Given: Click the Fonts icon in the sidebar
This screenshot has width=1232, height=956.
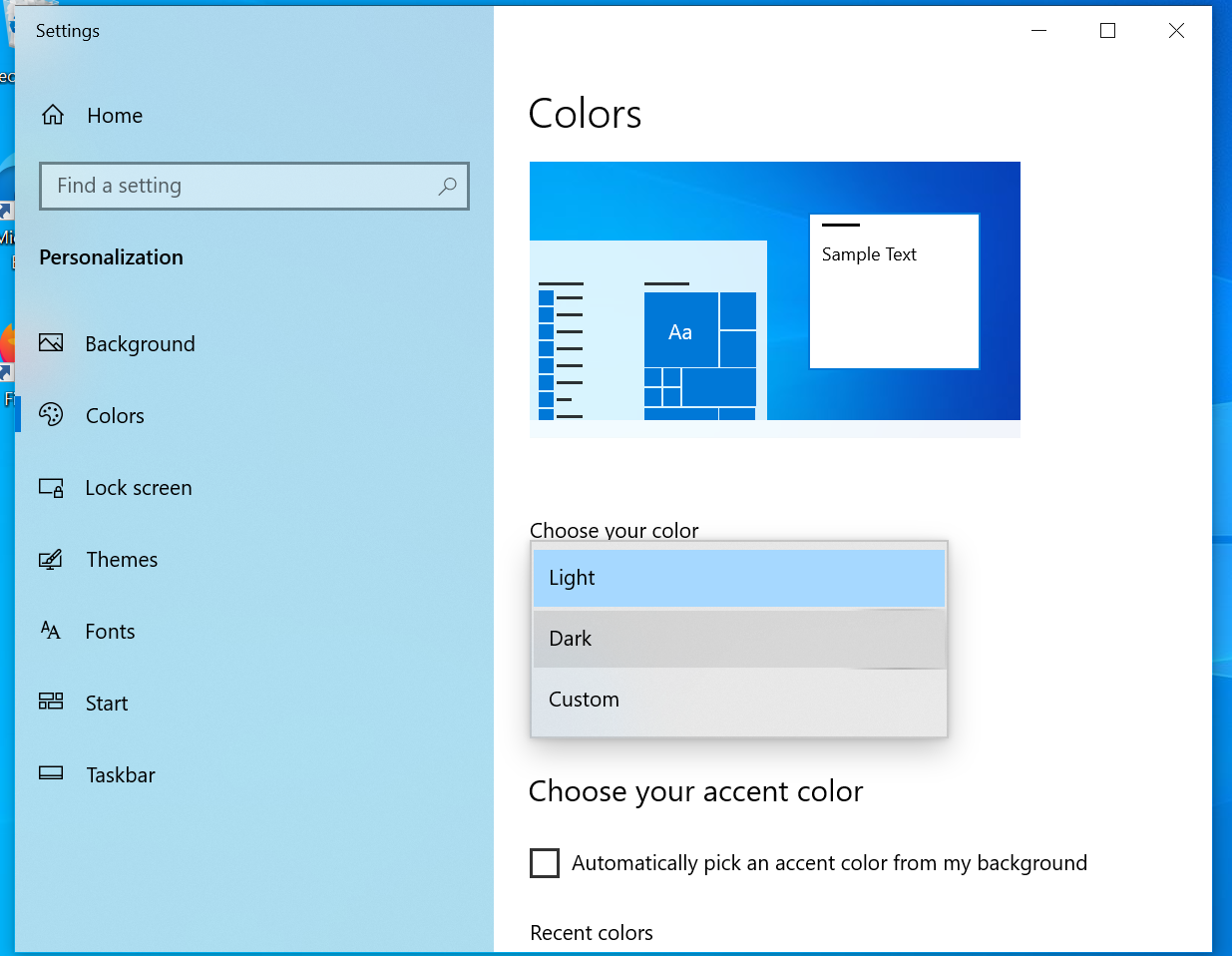Looking at the screenshot, I should coord(51,631).
